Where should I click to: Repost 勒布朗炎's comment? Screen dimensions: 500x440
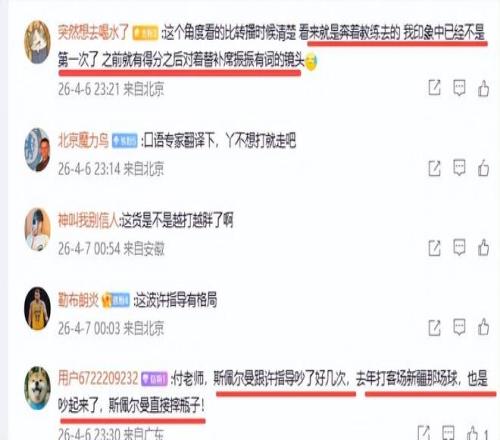pos(434,328)
